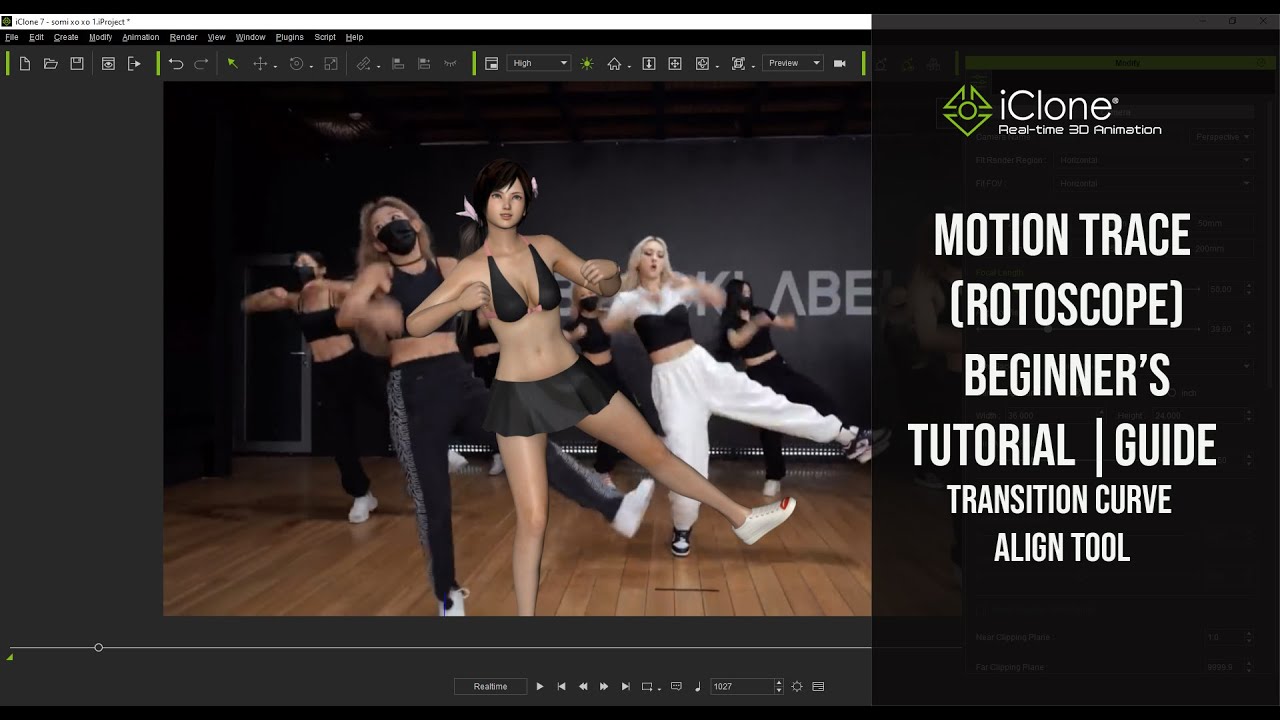Click the preview render eye icon

click(108, 63)
